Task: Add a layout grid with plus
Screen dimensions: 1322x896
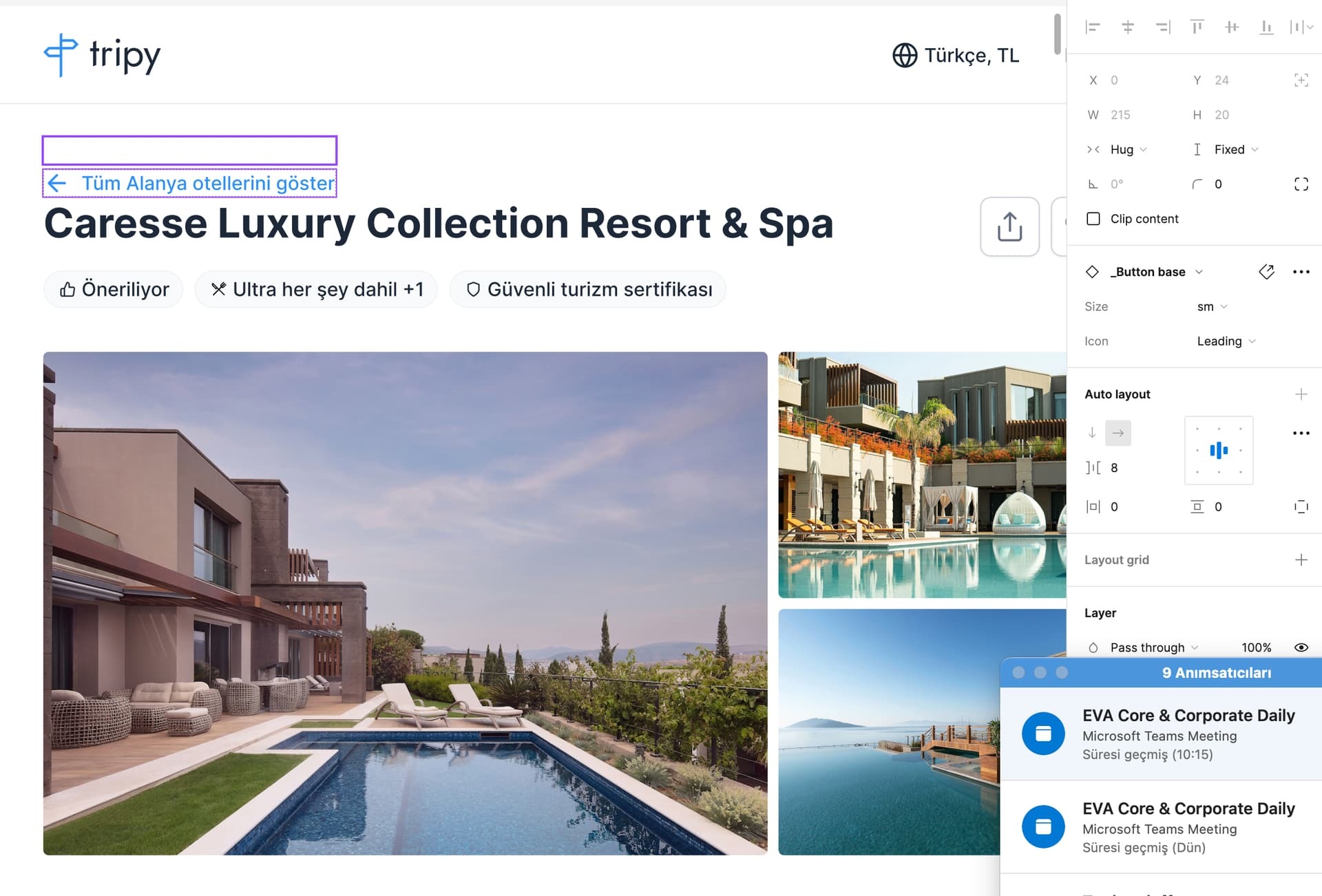Action: (1301, 560)
